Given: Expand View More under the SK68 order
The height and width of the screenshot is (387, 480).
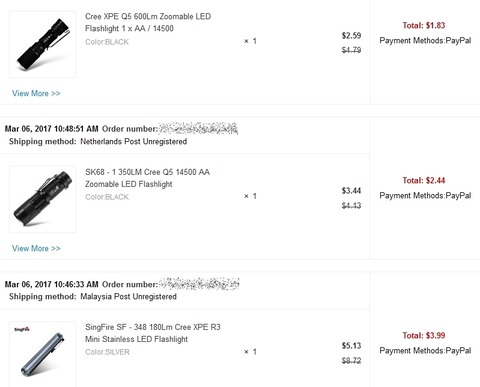Looking at the screenshot, I should (x=36, y=248).
